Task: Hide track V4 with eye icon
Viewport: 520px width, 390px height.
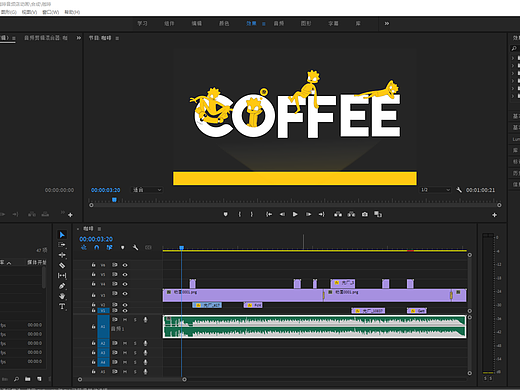Action: point(125,284)
